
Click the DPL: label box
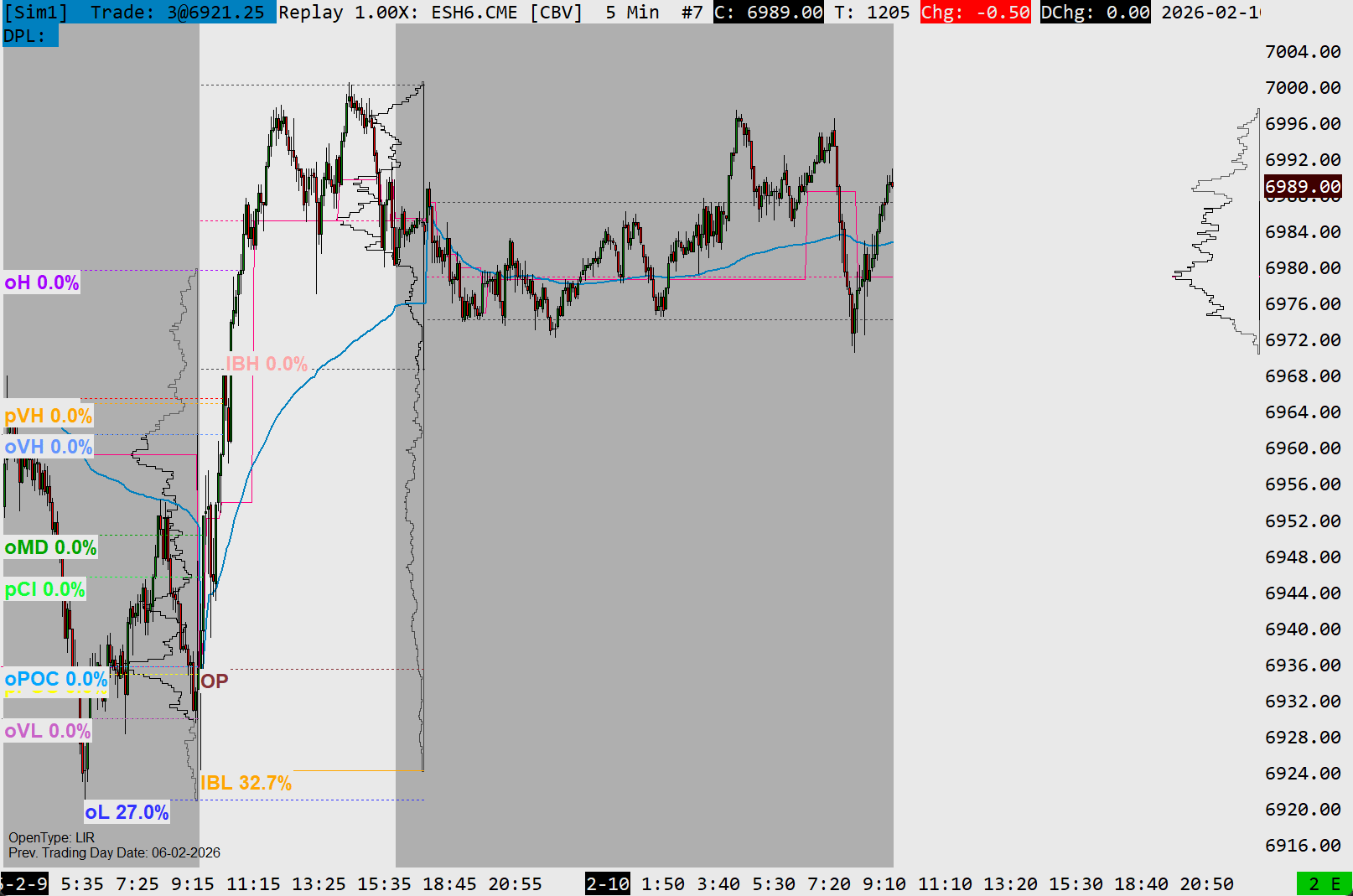pos(30,36)
